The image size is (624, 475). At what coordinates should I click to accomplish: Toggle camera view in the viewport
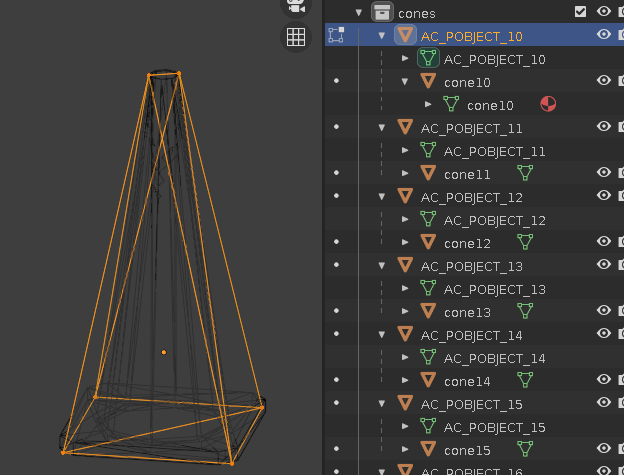(x=296, y=5)
